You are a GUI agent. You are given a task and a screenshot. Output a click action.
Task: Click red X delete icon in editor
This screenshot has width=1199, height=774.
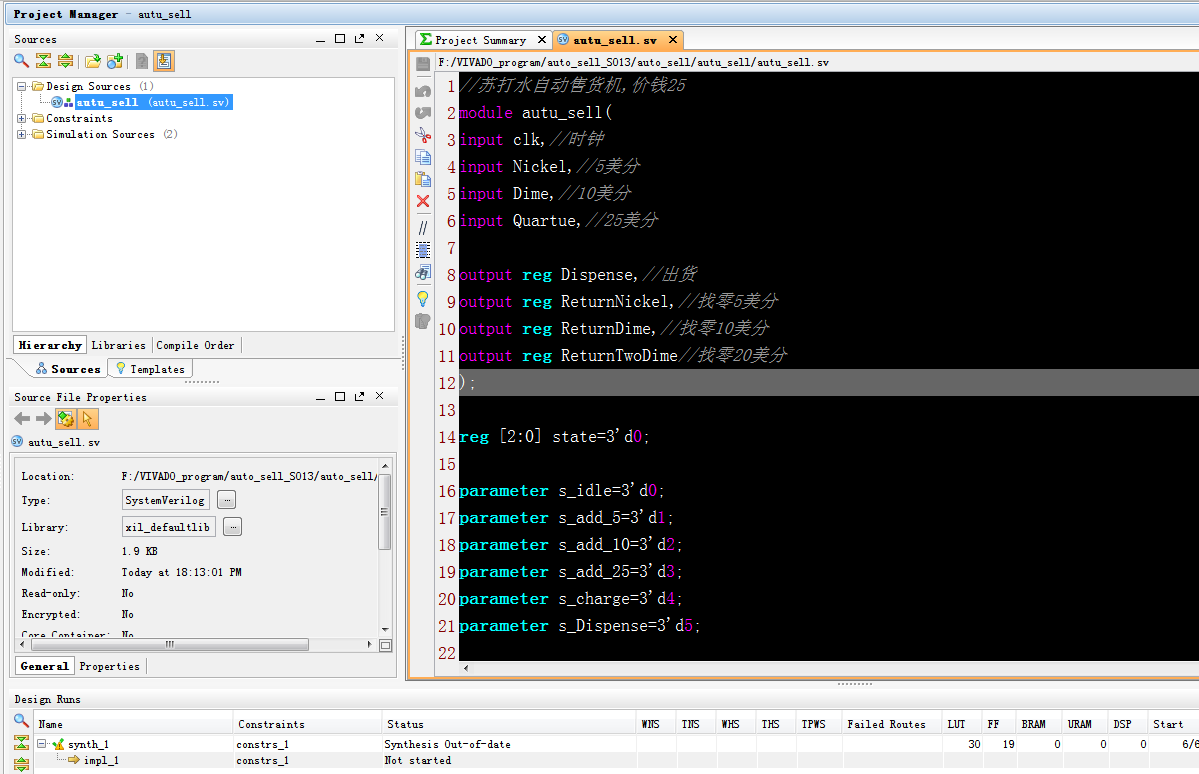coord(423,201)
